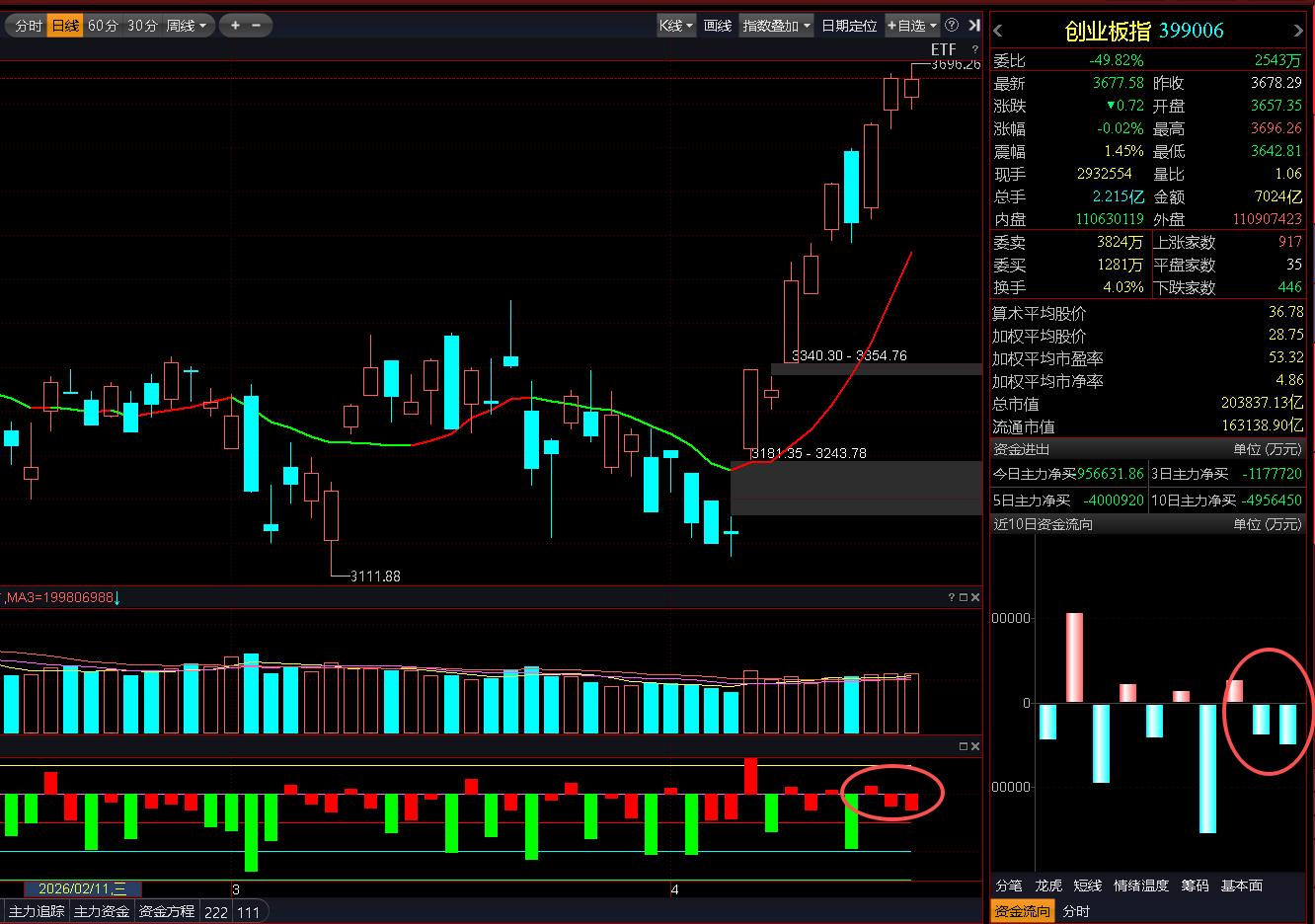Open the 周线 period dropdown

(x=187, y=26)
